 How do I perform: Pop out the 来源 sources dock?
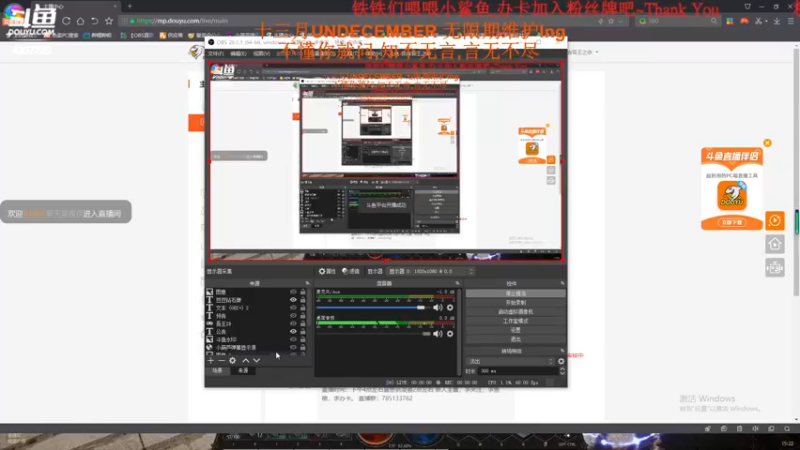click(307, 283)
